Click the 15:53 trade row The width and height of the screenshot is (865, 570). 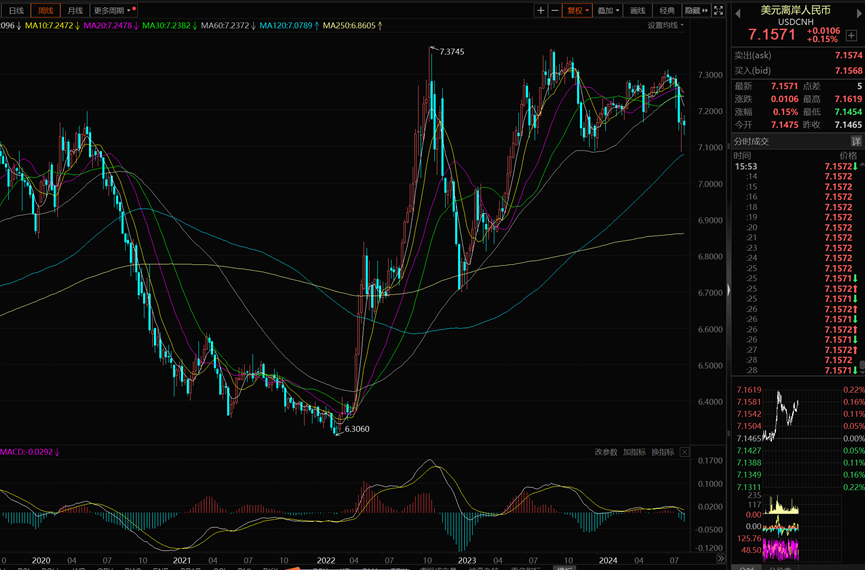click(x=796, y=166)
